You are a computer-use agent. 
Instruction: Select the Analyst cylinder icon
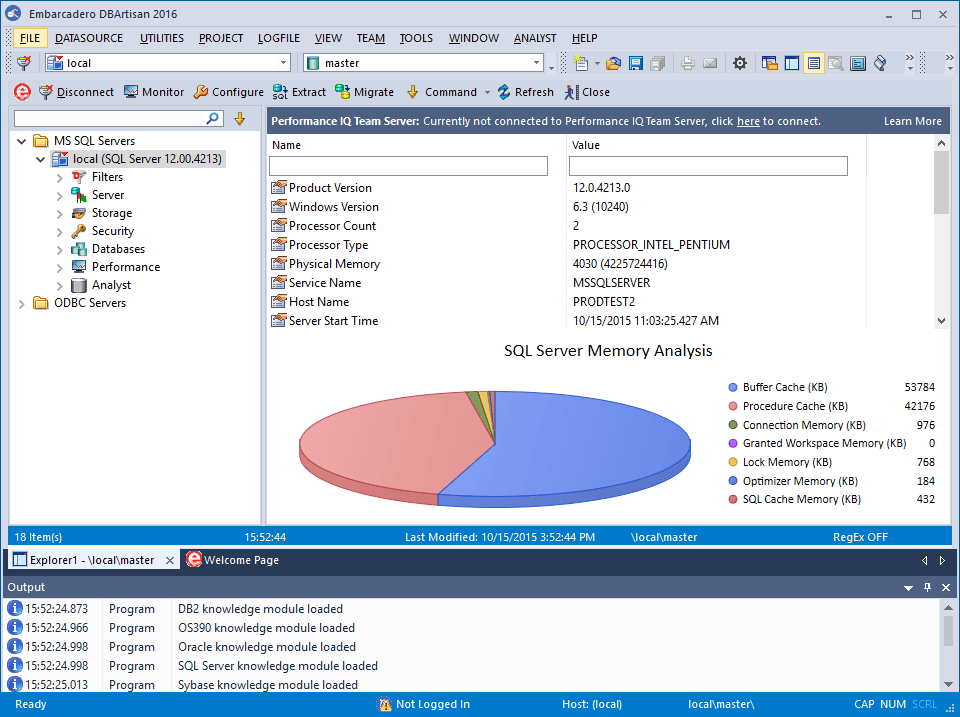click(x=78, y=285)
